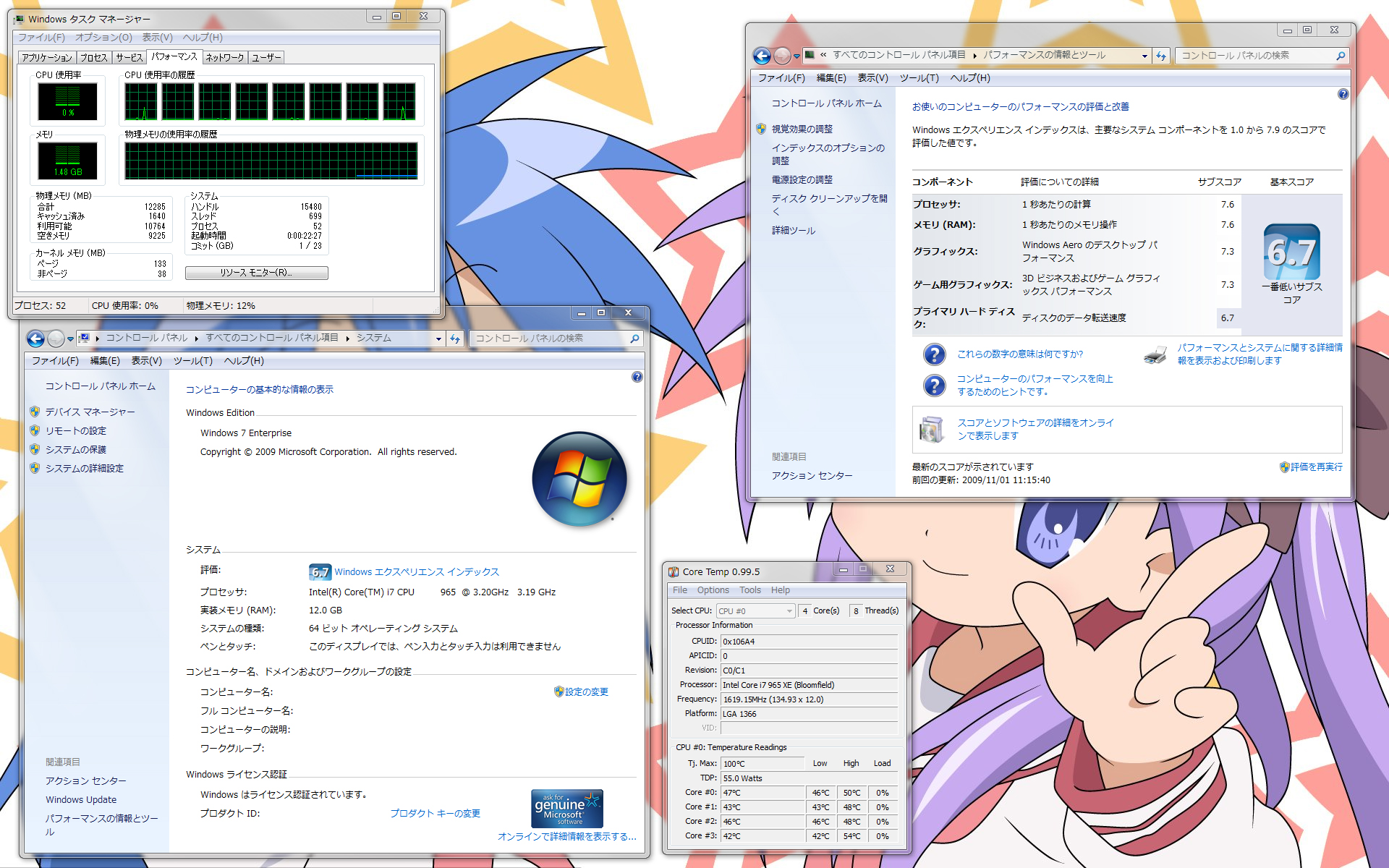The image size is (1389, 868).
Task: Click the 設定の変更 link
Action: pyautogui.click(x=586, y=692)
